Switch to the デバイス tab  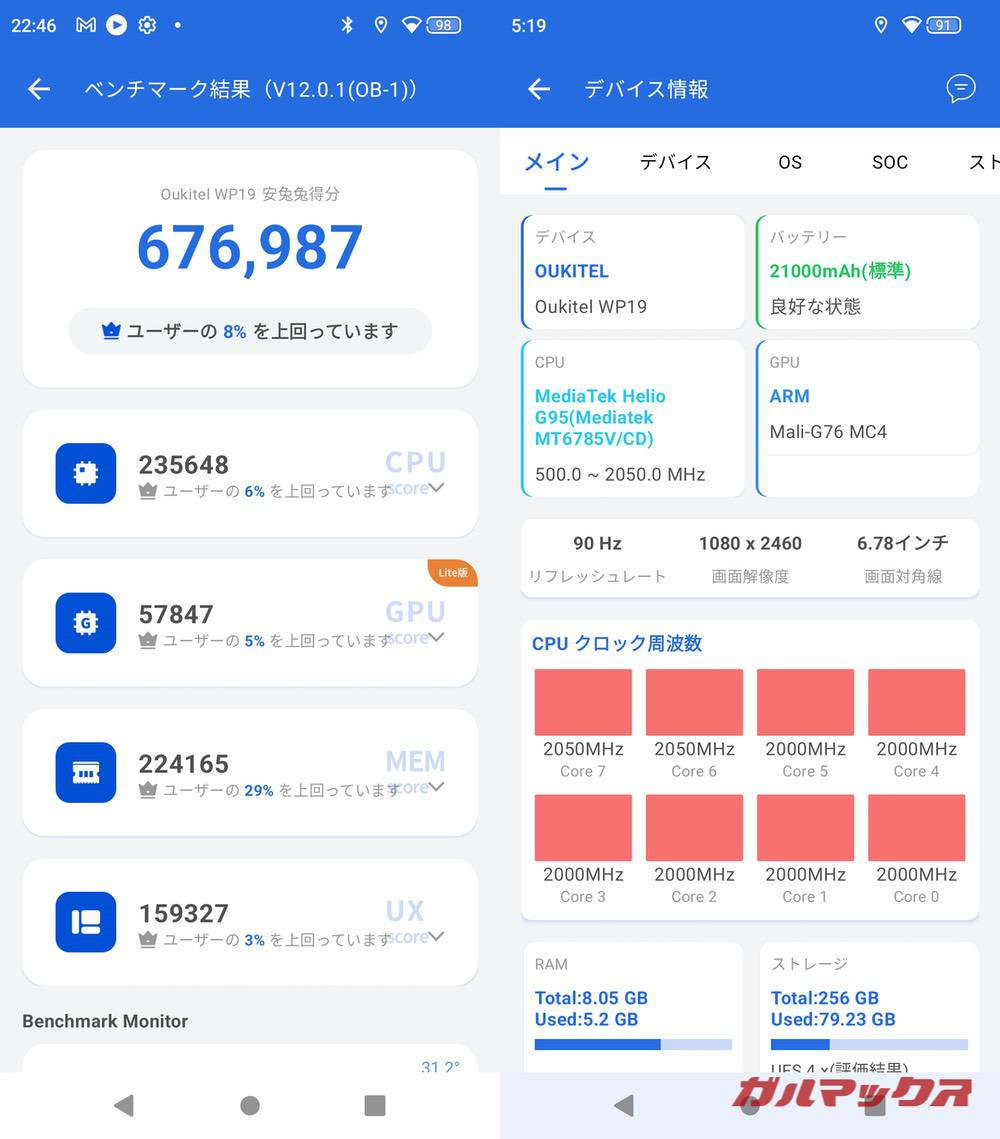[x=675, y=162]
